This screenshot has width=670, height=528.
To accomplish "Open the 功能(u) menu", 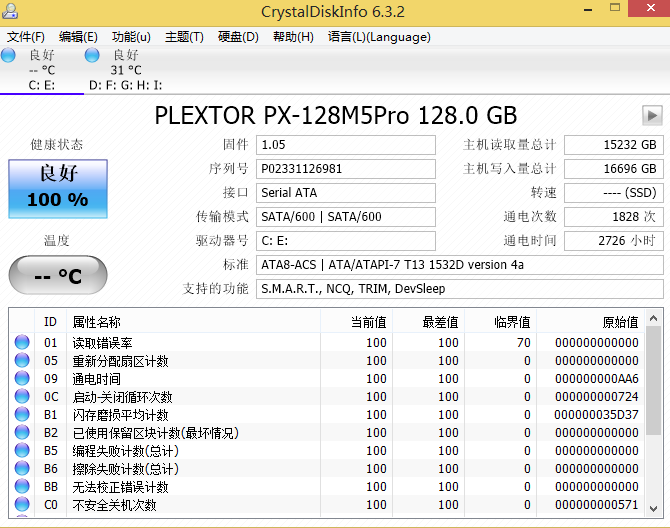I will pos(131,37).
